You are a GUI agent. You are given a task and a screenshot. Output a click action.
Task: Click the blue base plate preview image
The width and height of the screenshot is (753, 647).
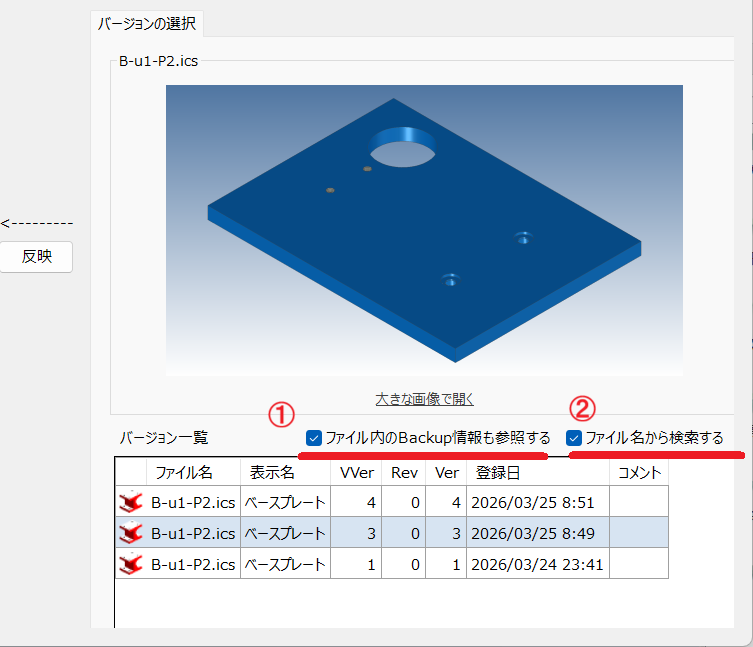pyautogui.click(x=424, y=230)
